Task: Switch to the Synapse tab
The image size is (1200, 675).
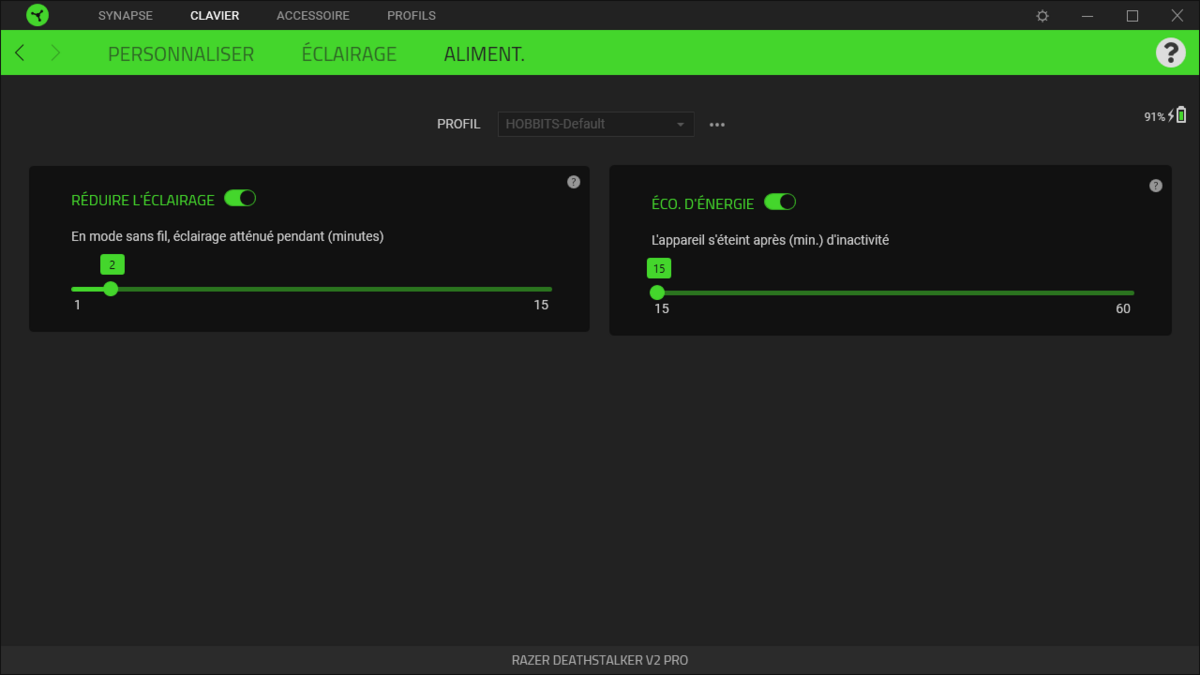Action: point(125,16)
